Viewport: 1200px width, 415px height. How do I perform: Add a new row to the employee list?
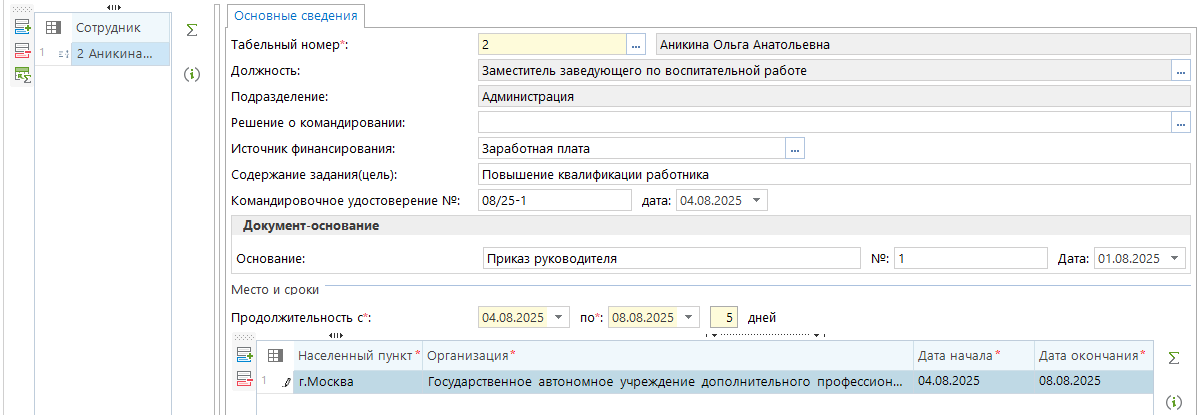pyautogui.click(x=22, y=28)
